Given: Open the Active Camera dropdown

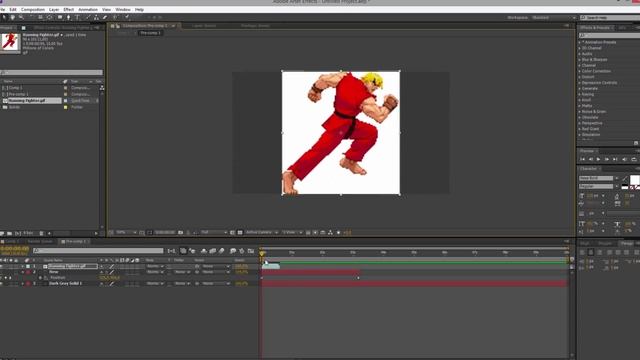Looking at the screenshot, I should [261, 232].
